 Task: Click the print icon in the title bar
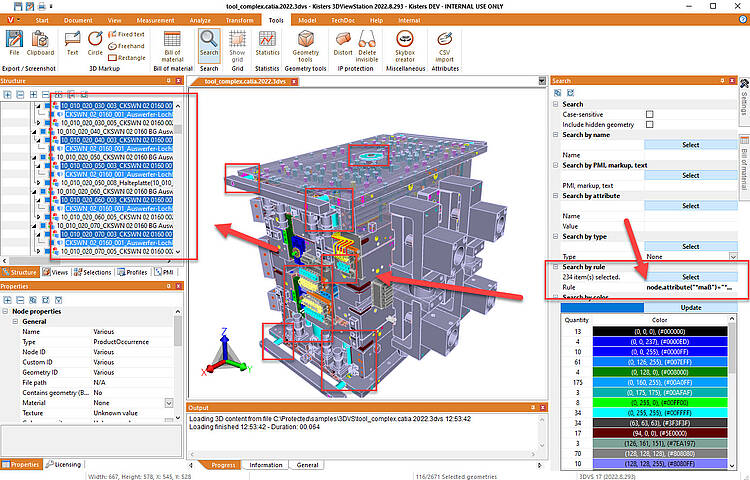pyautogui.click(x=42, y=6)
